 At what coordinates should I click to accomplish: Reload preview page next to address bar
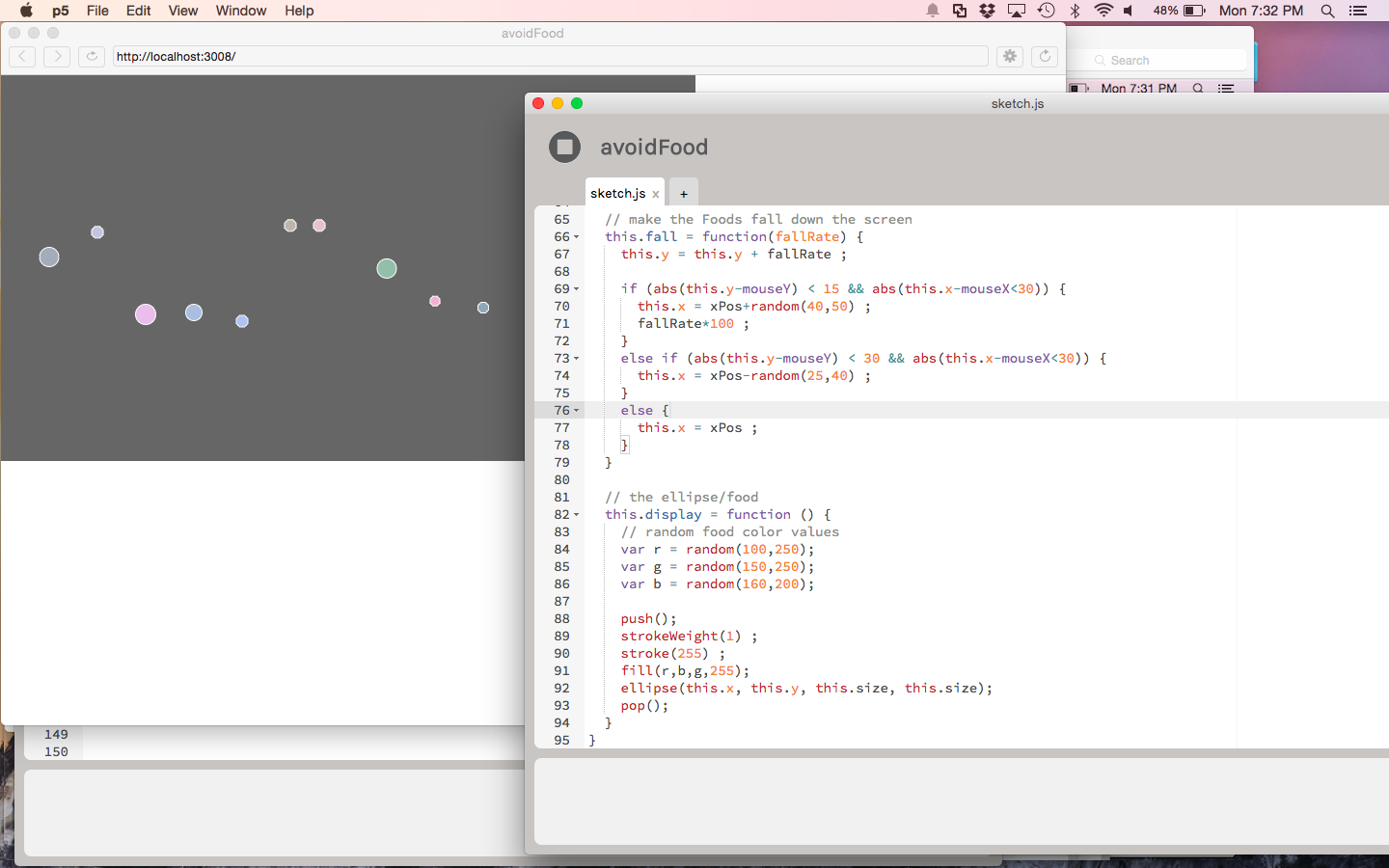point(92,56)
